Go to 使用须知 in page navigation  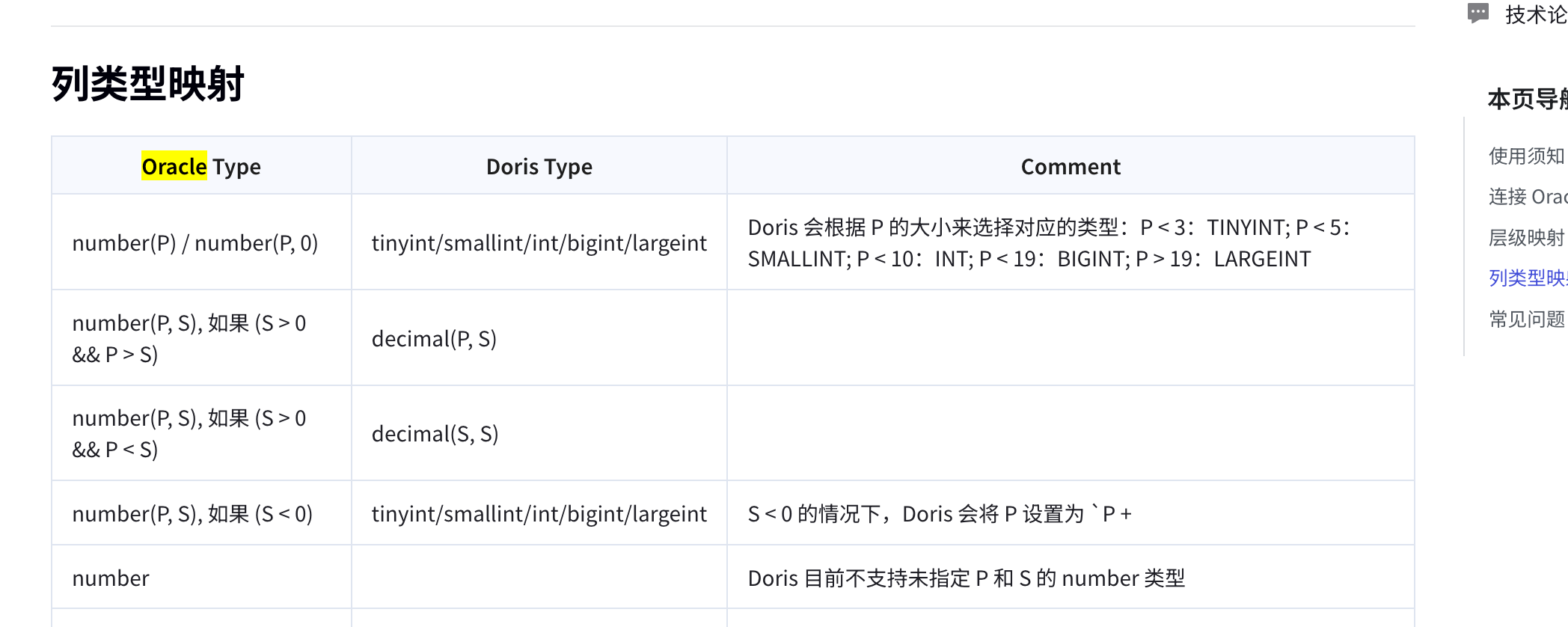(x=1526, y=156)
